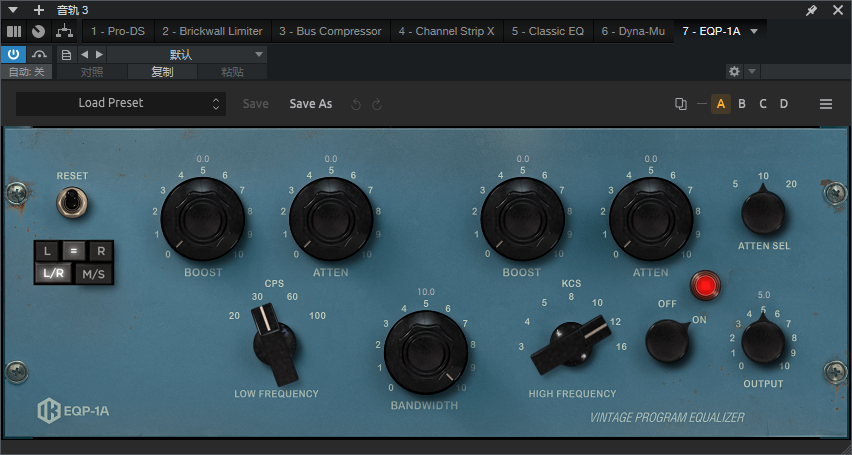The image size is (852, 455).
Task: Click the 复制 copy button
Action: click(162, 72)
